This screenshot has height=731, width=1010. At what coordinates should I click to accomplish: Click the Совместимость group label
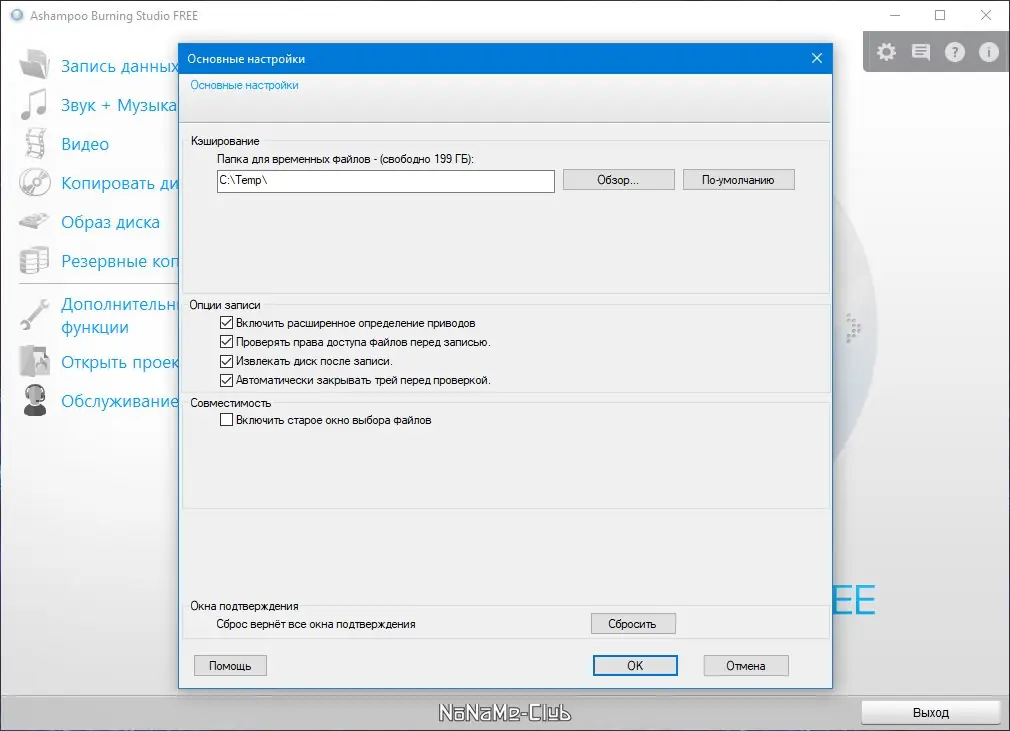click(231, 403)
